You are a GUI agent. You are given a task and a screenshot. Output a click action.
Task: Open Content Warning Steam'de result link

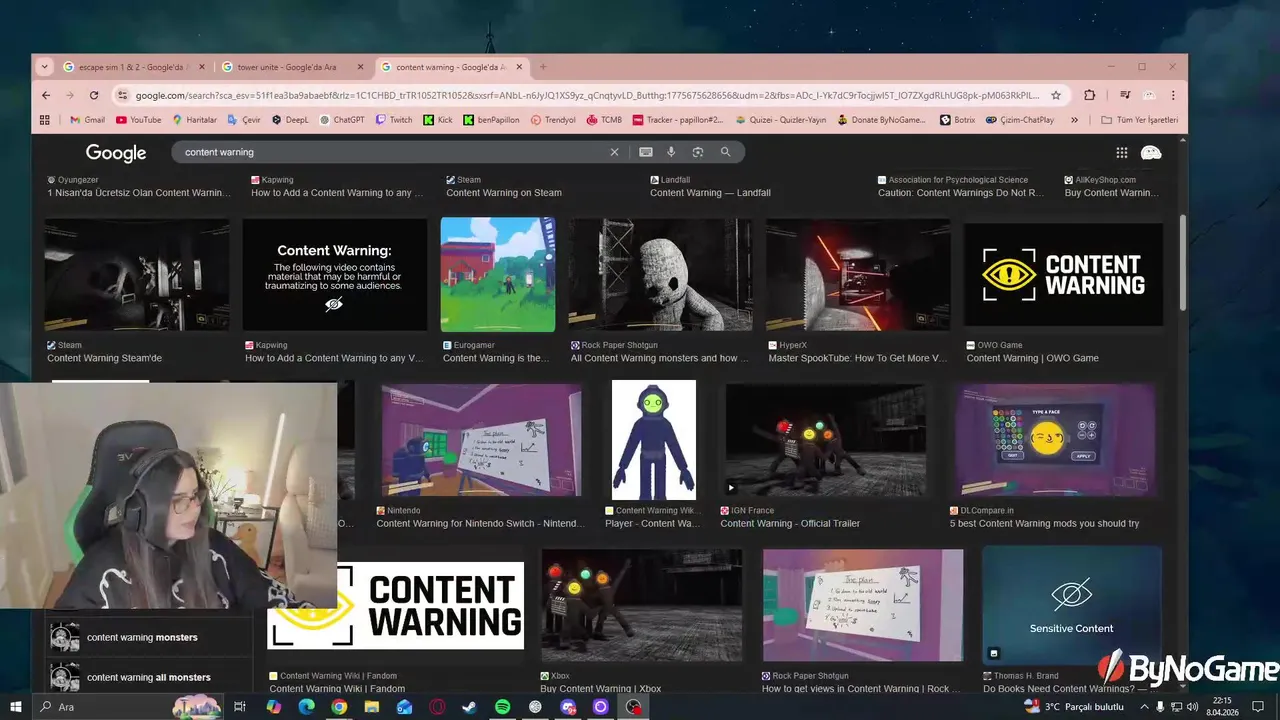pyautogui.click(x=104, y=358)
